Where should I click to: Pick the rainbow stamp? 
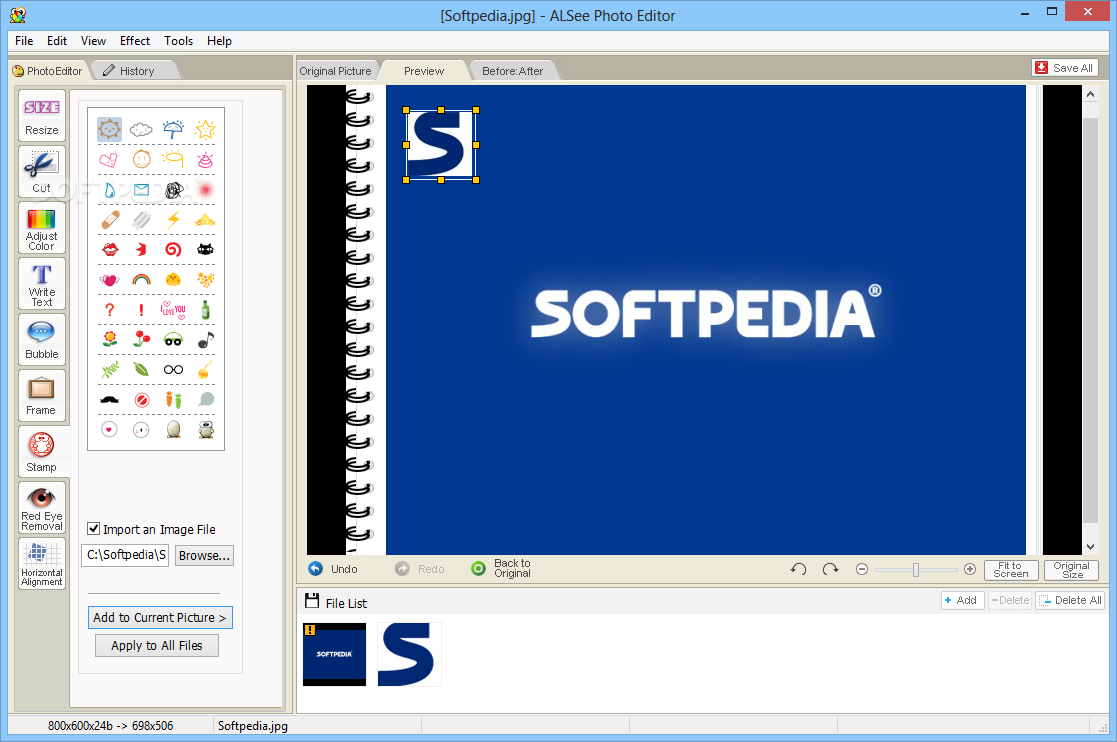141,280
